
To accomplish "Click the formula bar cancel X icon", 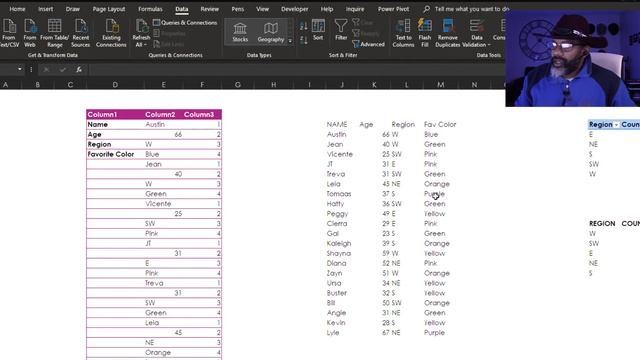I will [46, 69].
